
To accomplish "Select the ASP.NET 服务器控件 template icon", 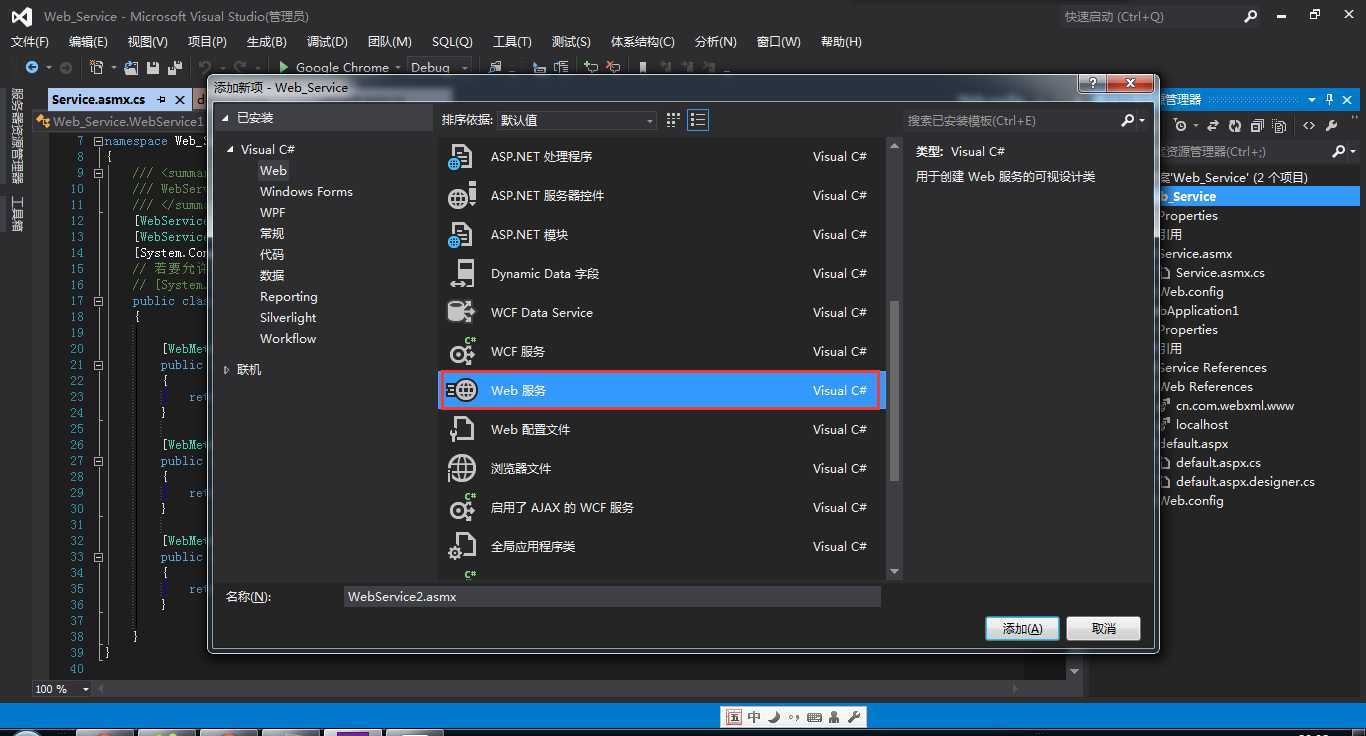I will tap(461, 196).
